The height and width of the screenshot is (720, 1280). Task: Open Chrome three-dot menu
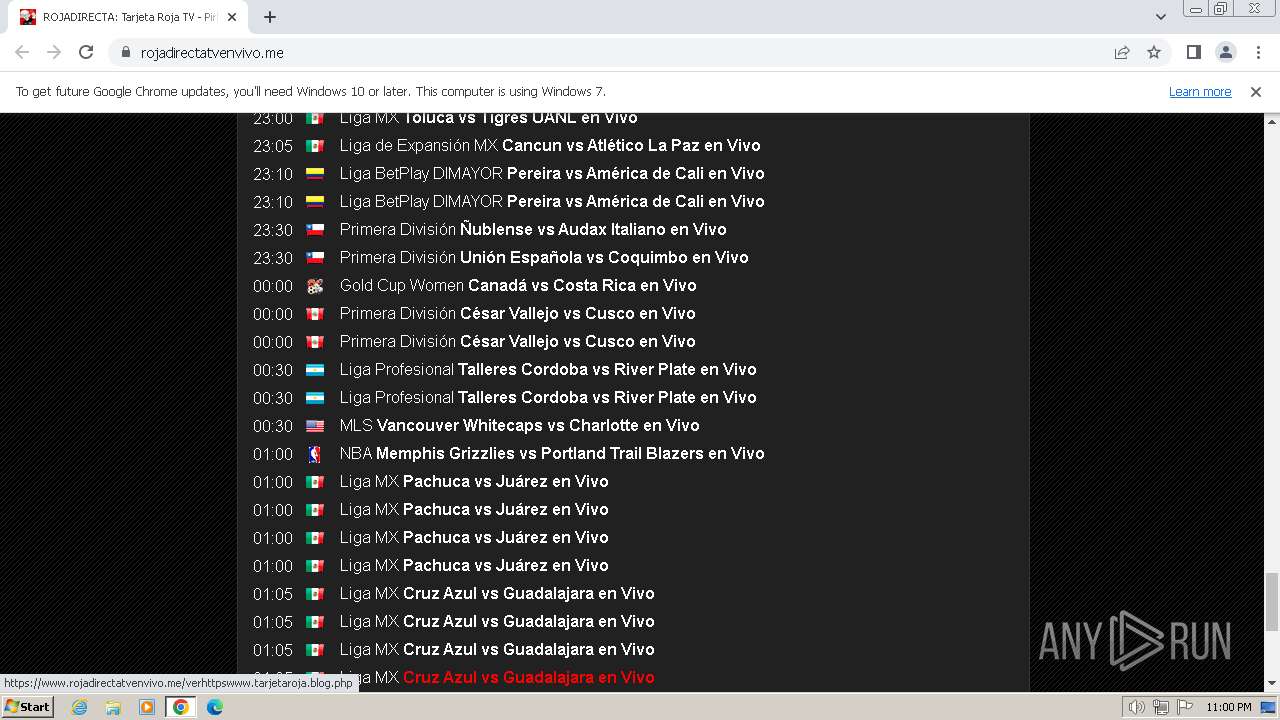click(1257, 52)
